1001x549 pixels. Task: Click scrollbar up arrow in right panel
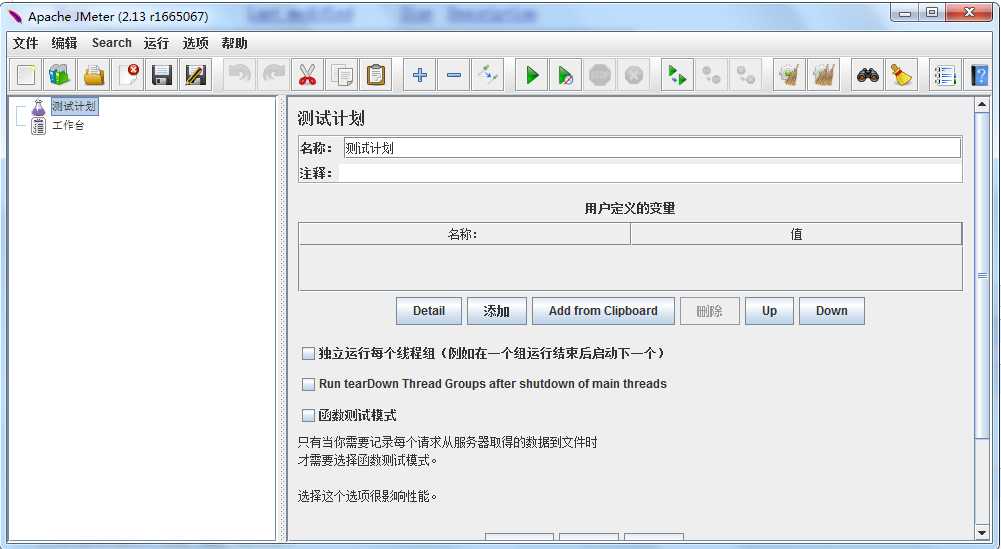coord(982,104)
